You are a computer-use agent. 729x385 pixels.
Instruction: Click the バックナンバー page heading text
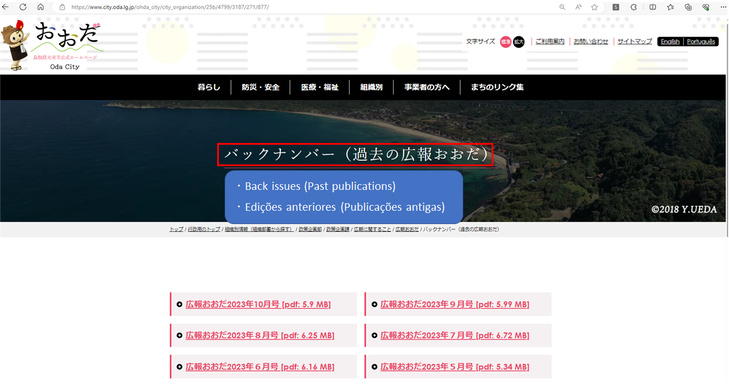click(355, 154)
